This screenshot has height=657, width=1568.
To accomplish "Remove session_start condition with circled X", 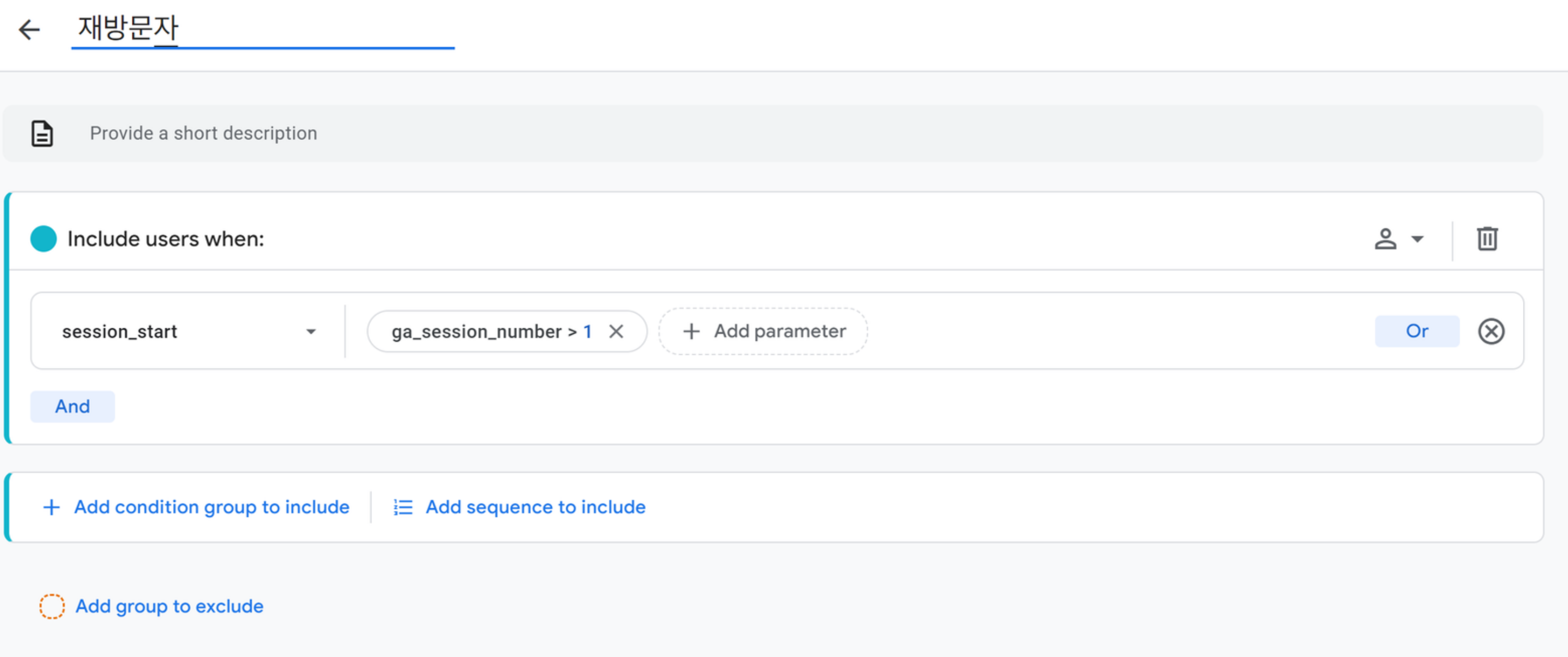I will click(1492, 331).
